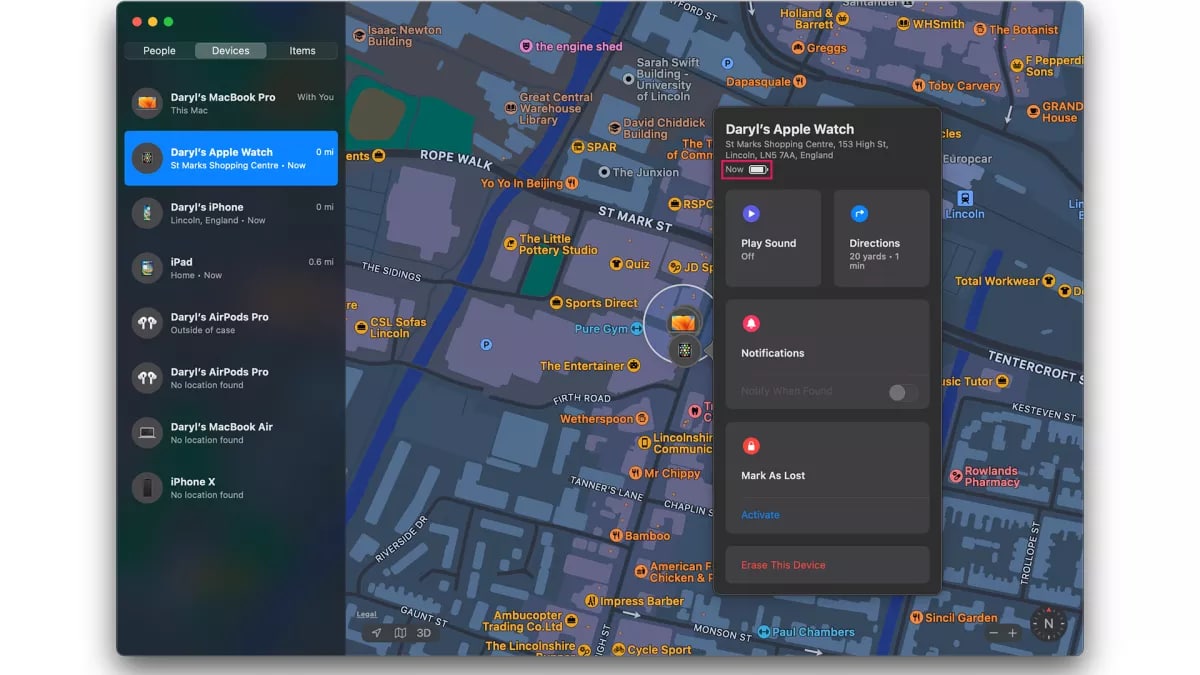Screen dimensions: 1200x675
Task: Click Paul Chambers map pin icon
Action: (763, 632)
